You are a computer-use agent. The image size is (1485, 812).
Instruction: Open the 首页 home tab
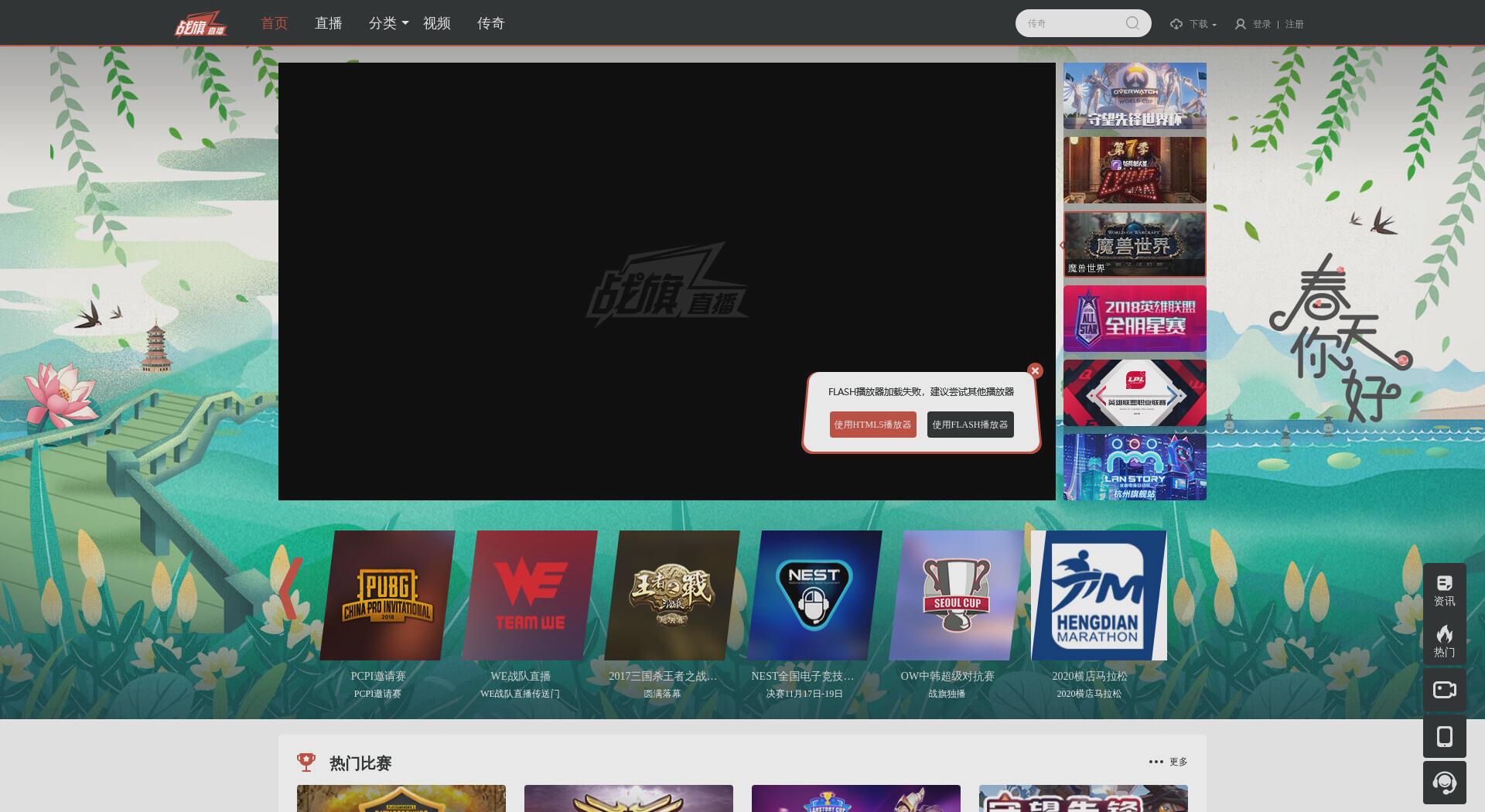pos(275,23)
